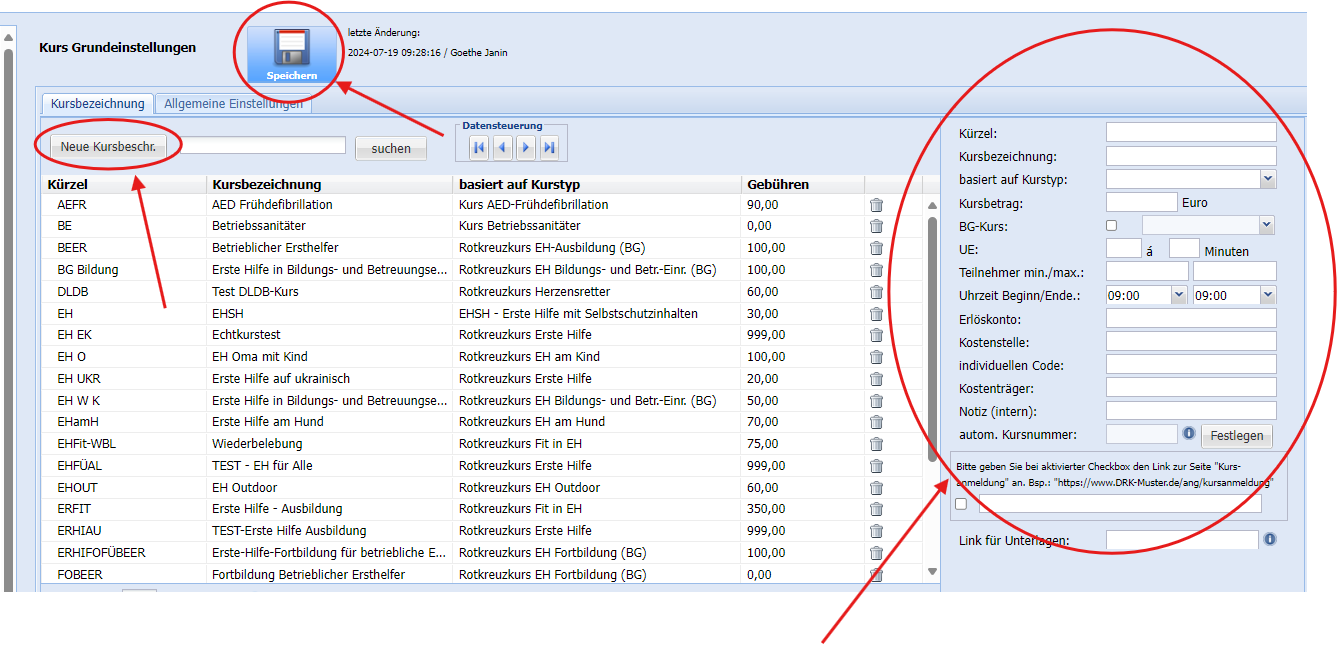1338x645 pixels.
Task: Toggle the Kursanmeldung link checkbox
Action: (x=961, y=504)
